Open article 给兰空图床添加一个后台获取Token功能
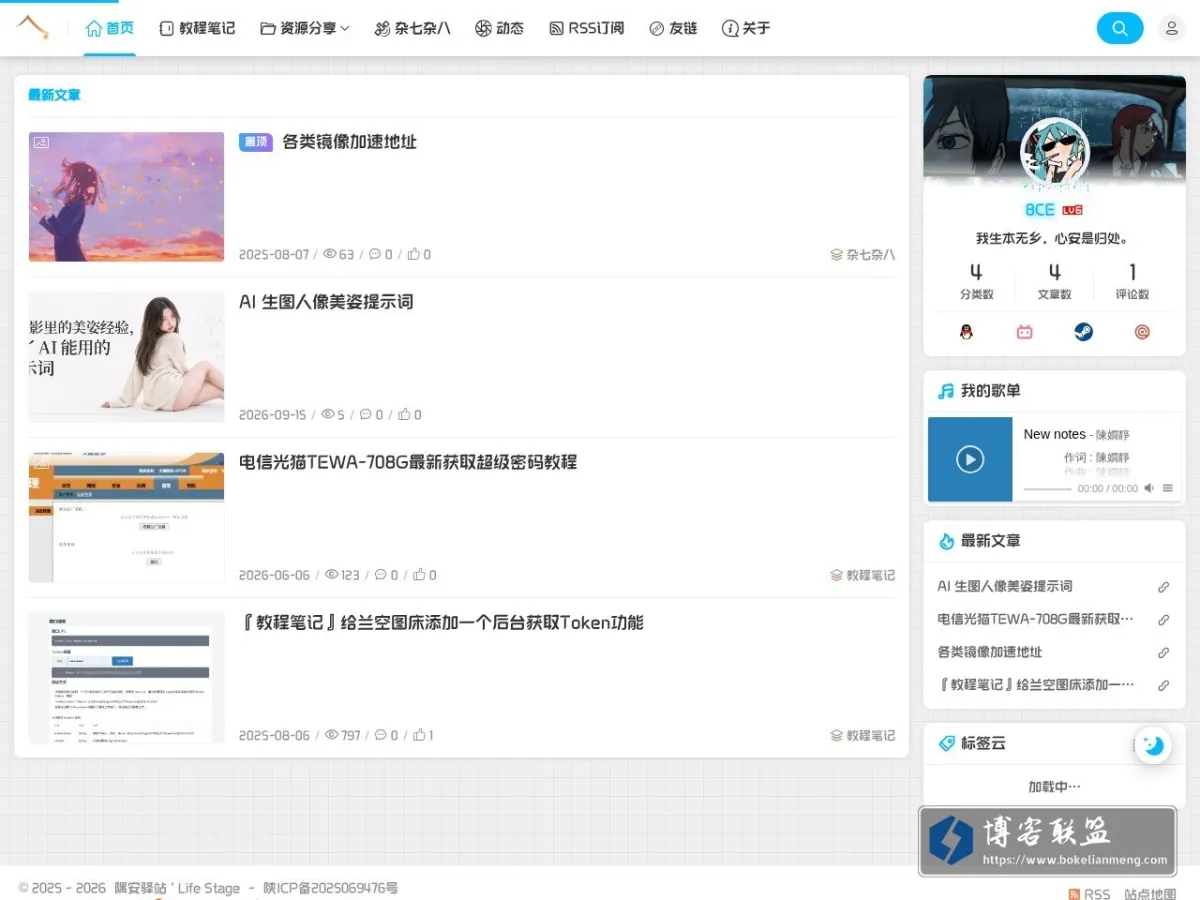The width and height of the screenshot is (1200, 900). click(441, 622)
